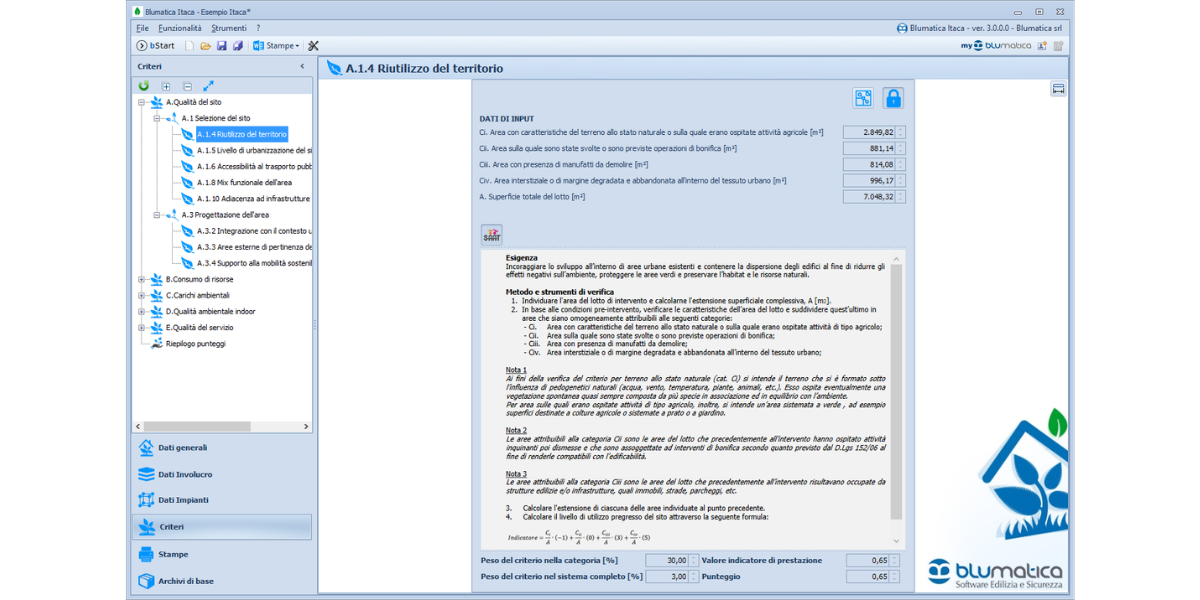Toggle the blue padlock lock button
Screen dimensions: 1200x600
point(893,98)
